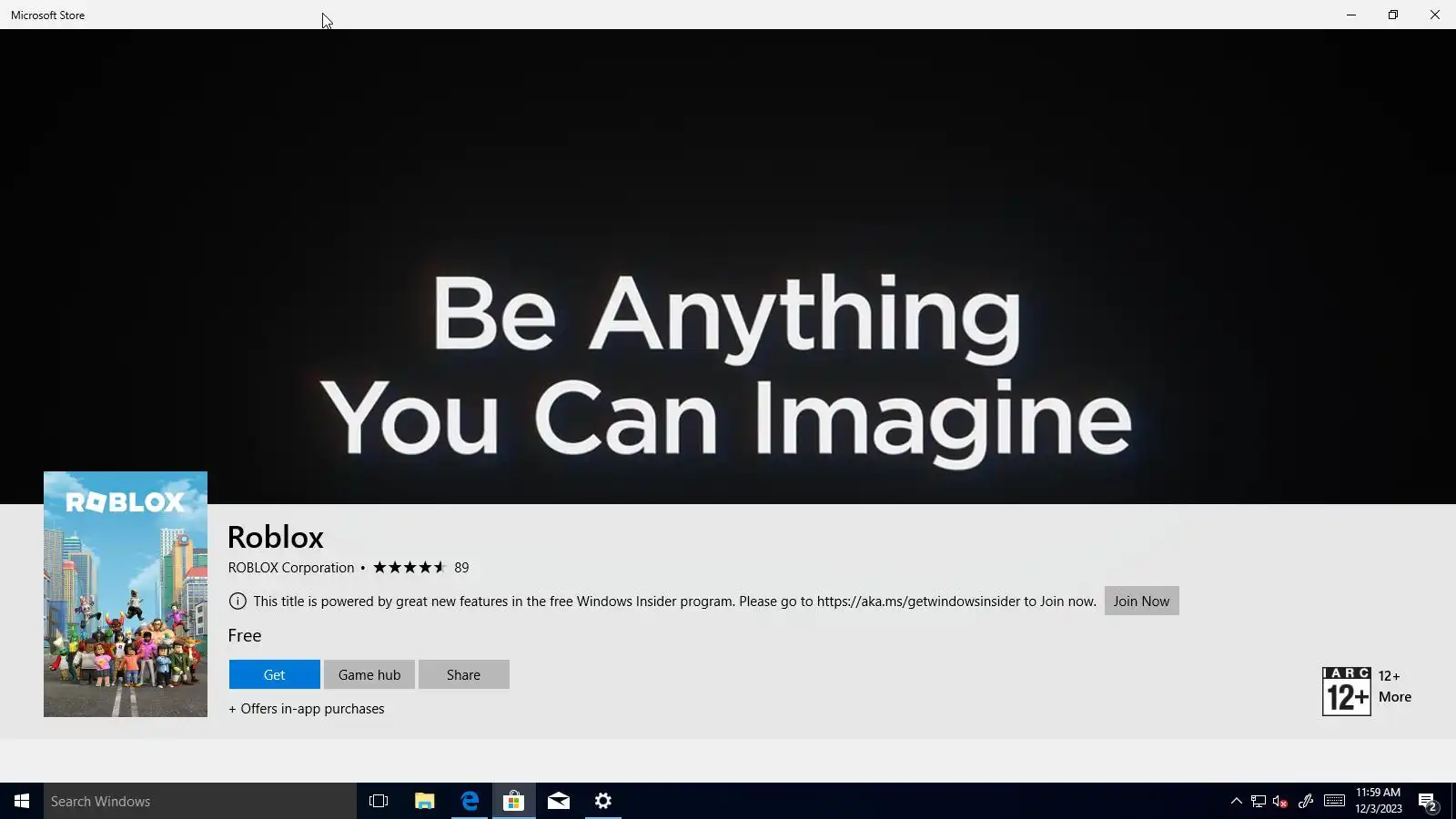Click the Microsoft Store taskbar icon
Viewport: 1456px width, 819px height.
tap(514, 801)
